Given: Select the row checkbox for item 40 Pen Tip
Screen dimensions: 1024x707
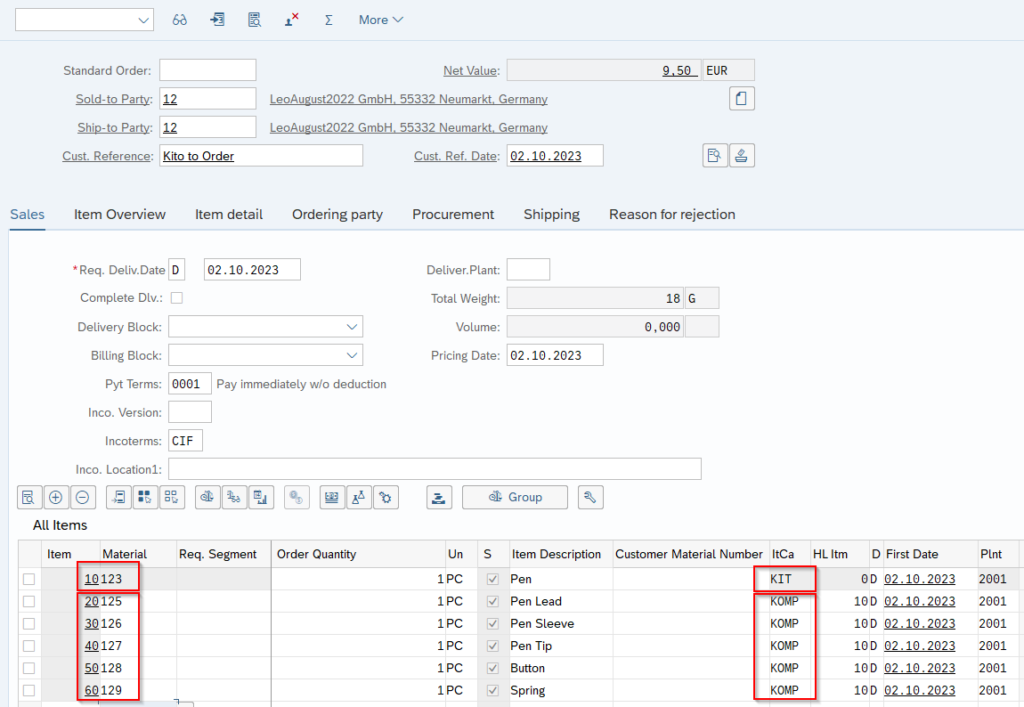Looking at the screenshot, I should 29,646.
